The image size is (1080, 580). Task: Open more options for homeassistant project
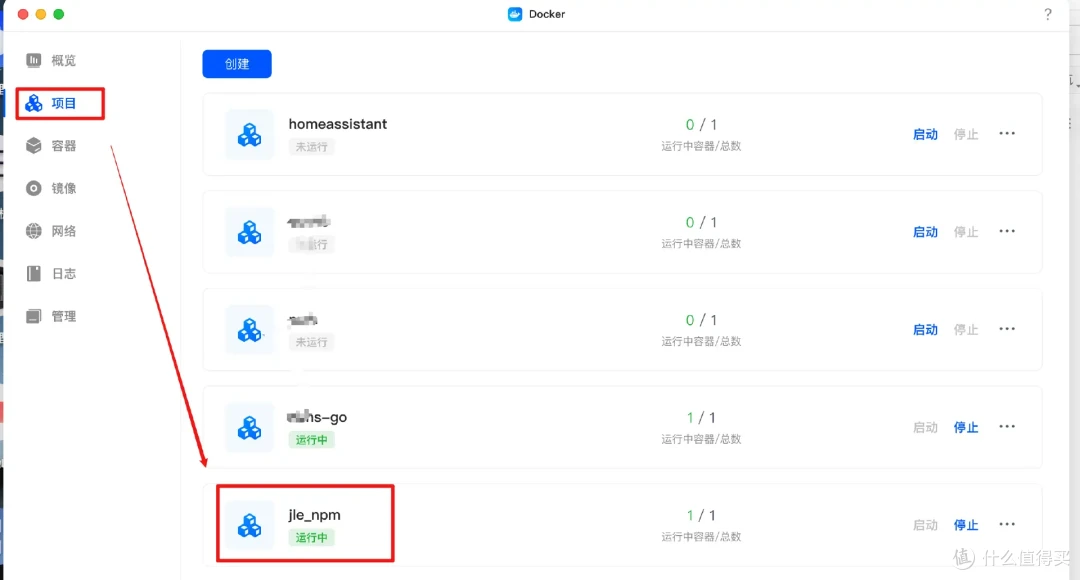(1007, 134)
